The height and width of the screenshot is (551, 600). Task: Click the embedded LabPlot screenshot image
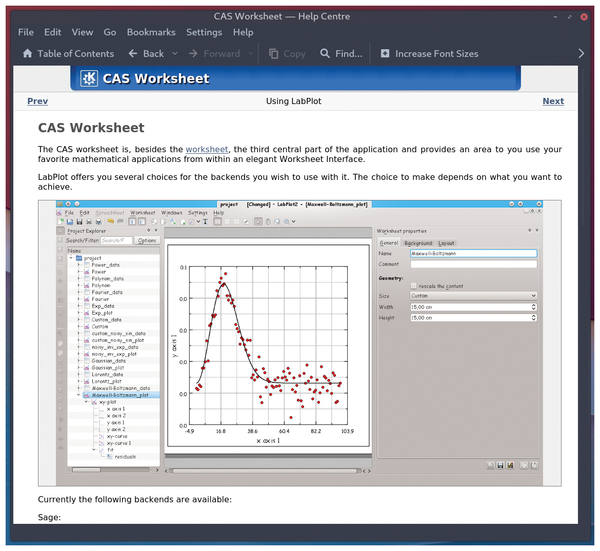(x=300, y=343)
